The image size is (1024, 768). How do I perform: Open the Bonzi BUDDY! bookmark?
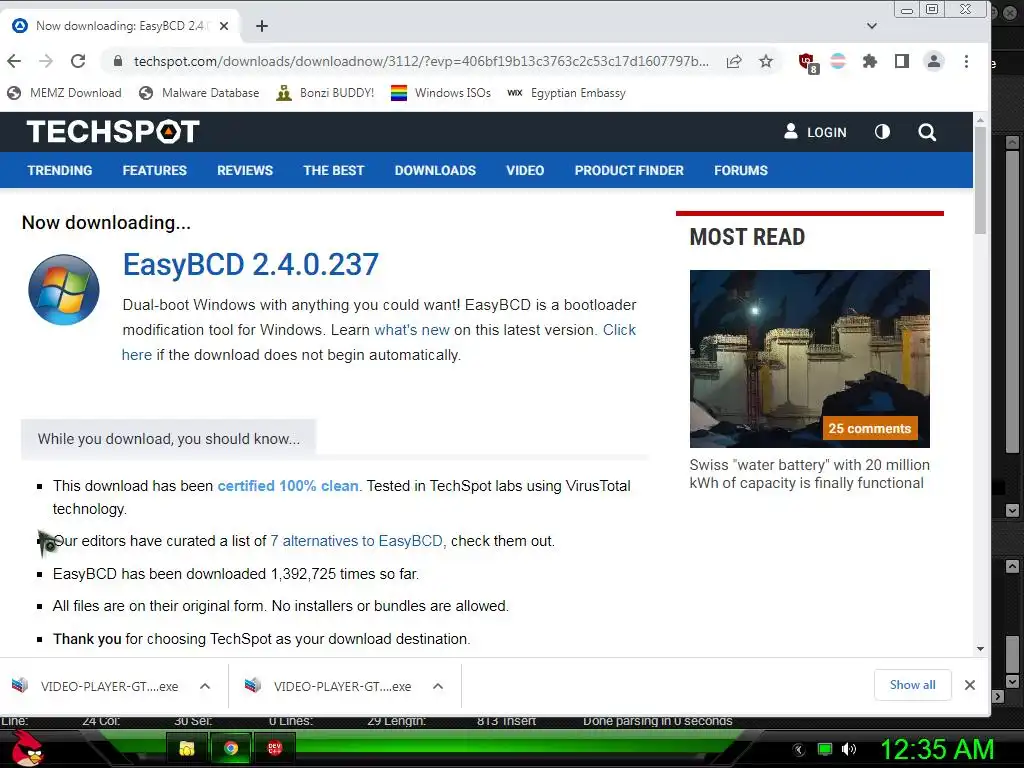[x=325, y=93]
